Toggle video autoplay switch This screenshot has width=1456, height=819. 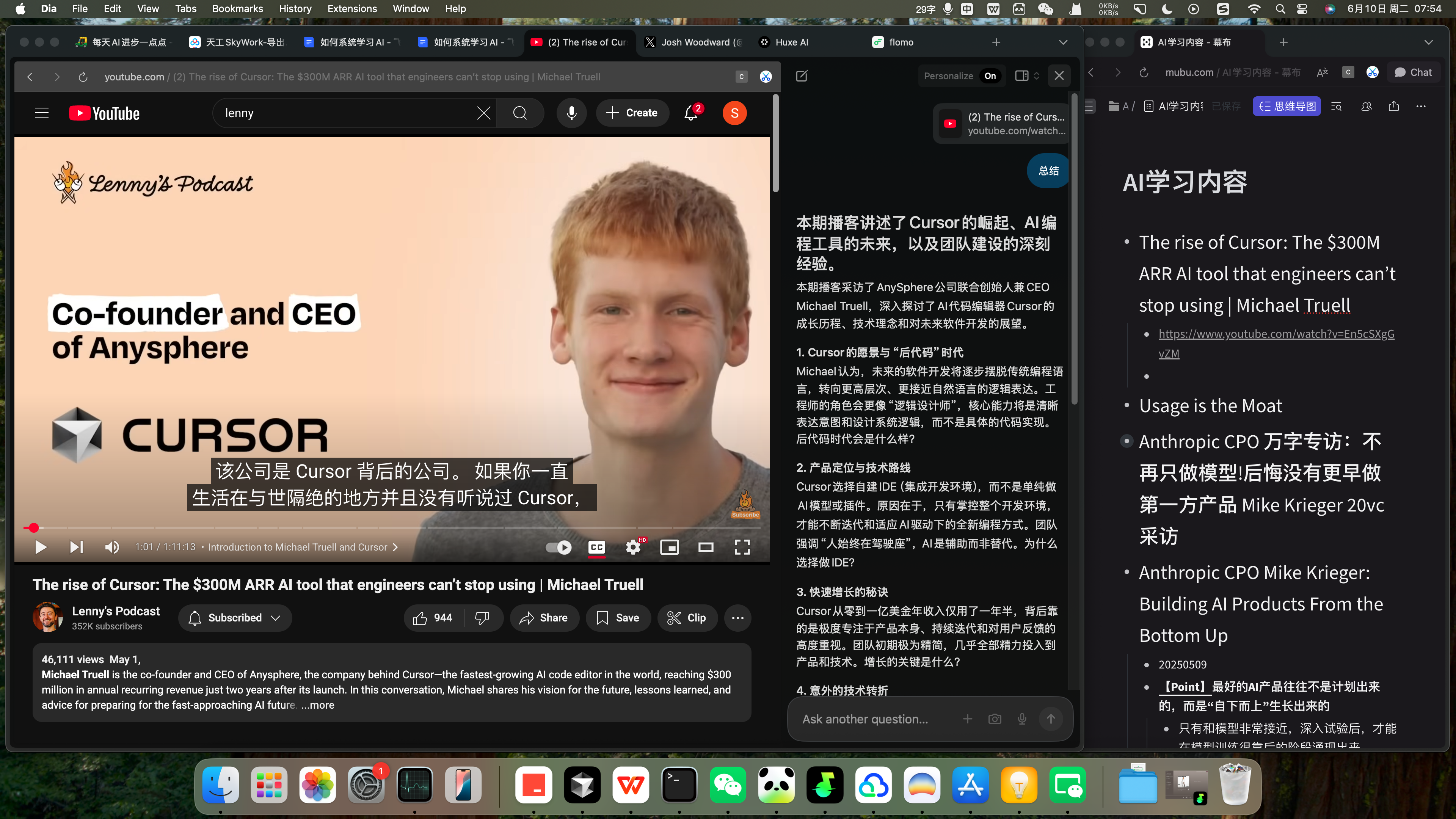[559, 547]
